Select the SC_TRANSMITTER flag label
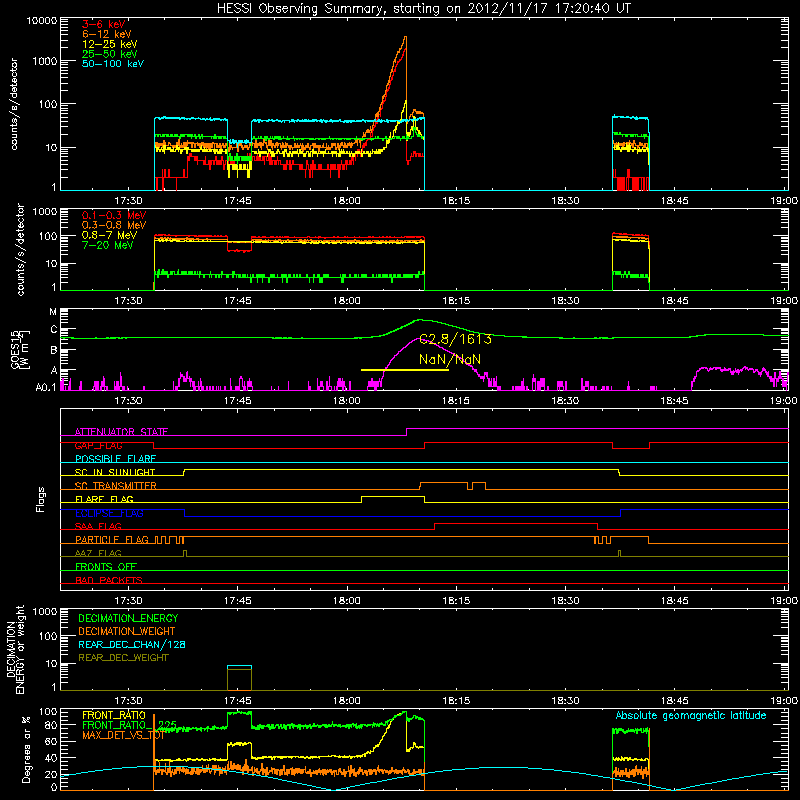 115,486
